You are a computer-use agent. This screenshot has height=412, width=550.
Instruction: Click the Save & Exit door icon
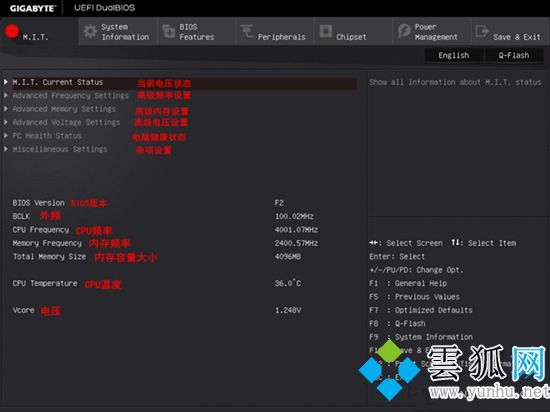point(482,31)
